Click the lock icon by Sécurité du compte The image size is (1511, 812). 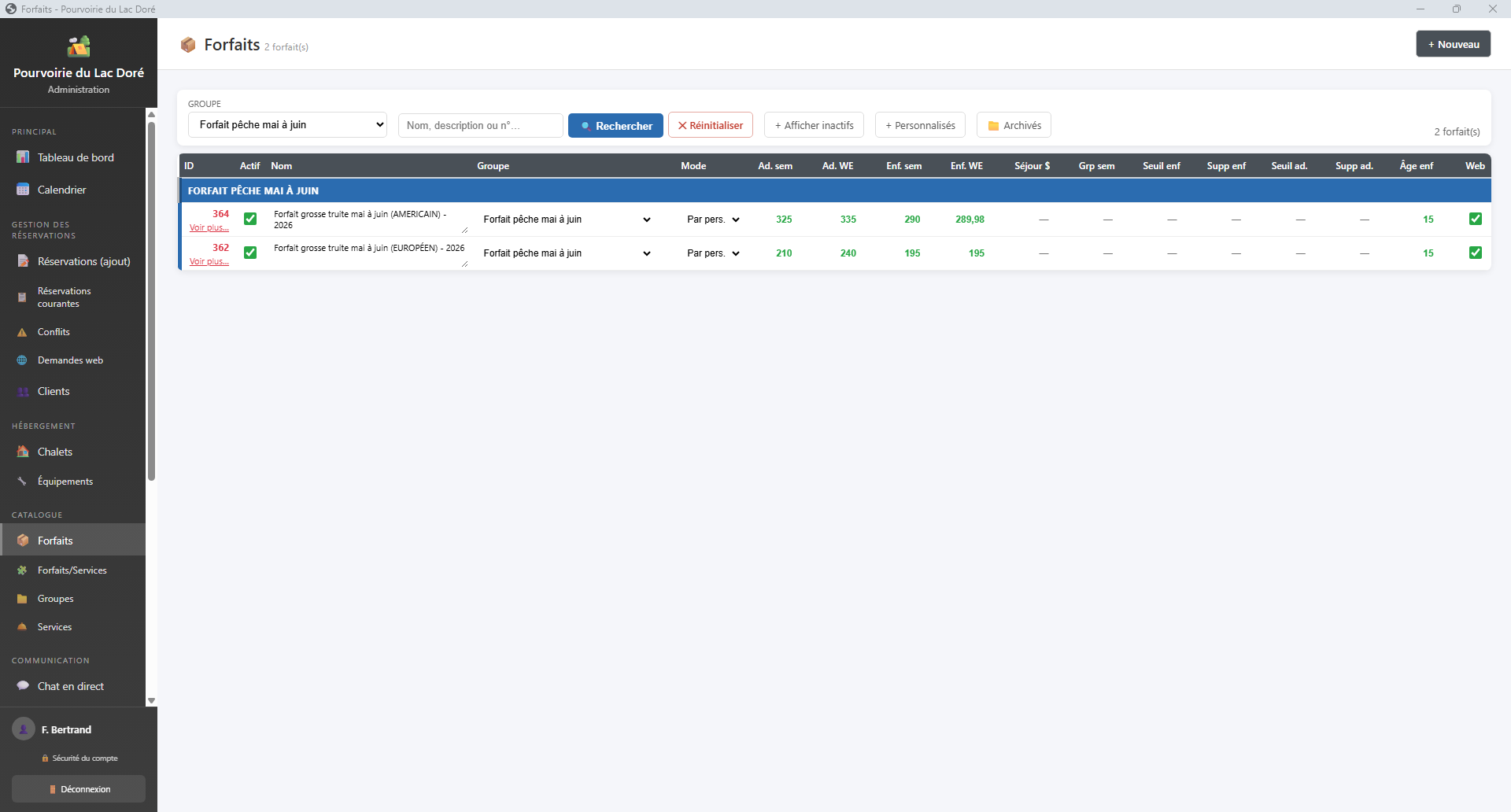coord(45,758)
